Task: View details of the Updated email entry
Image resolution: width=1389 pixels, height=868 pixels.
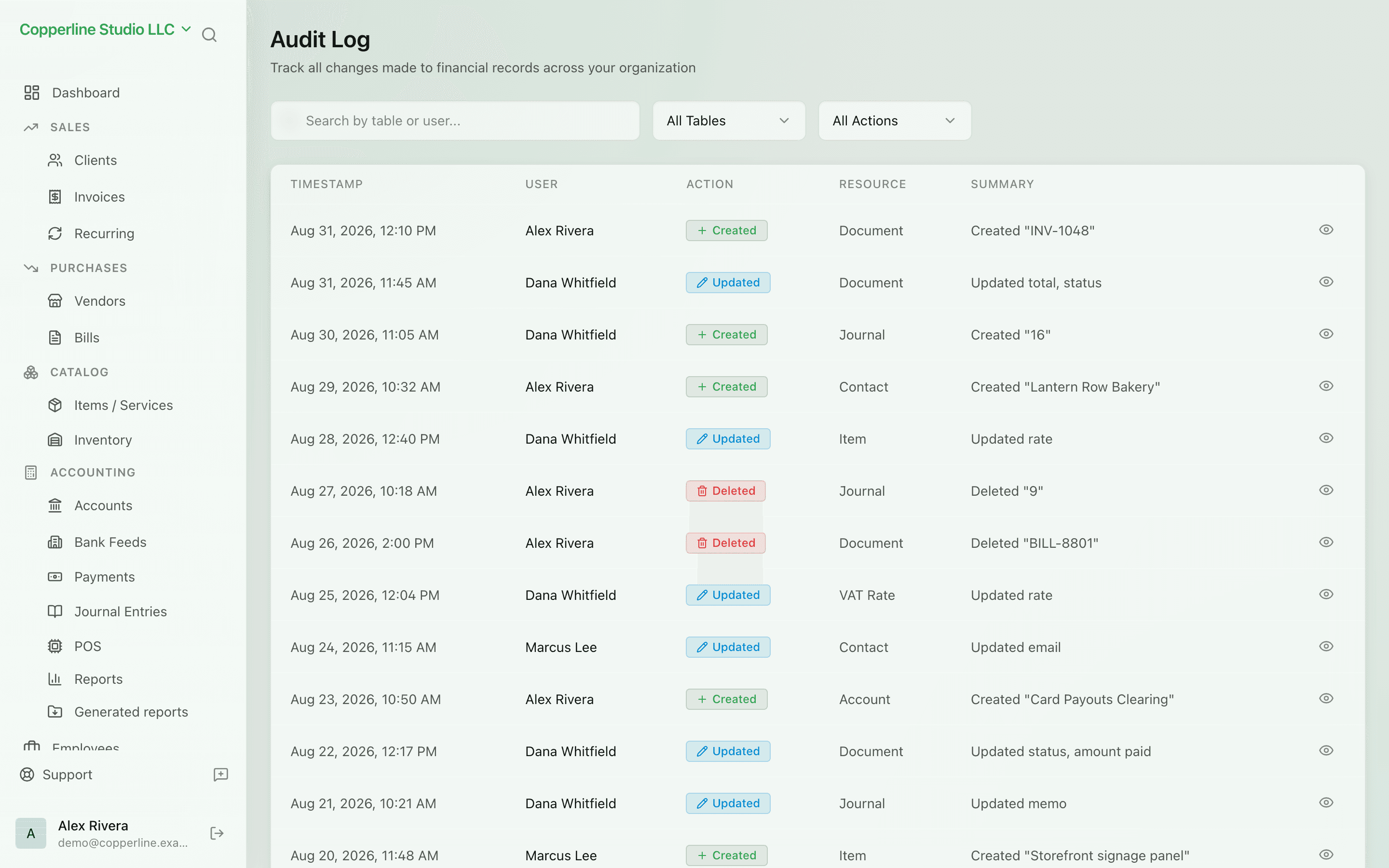Action: tap(1326, 646)
